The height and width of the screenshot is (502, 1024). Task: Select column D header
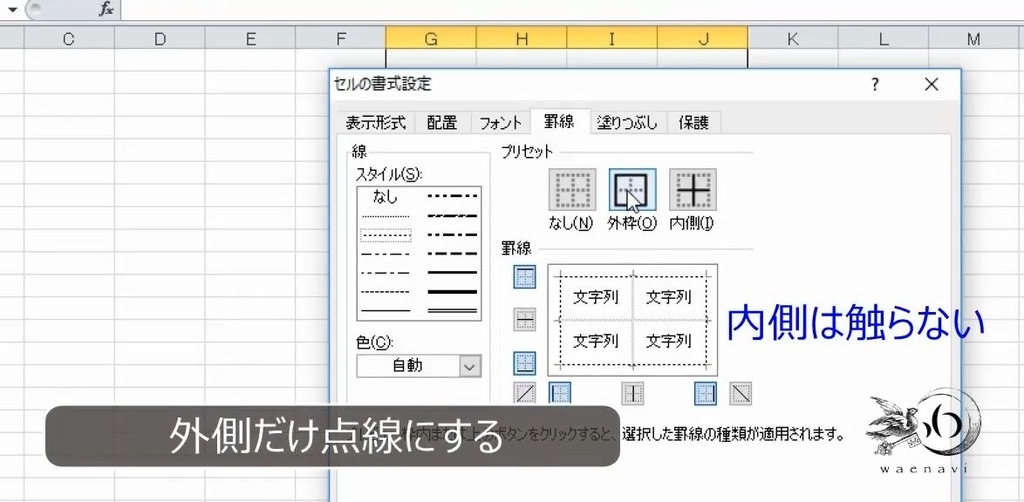point(159,39)
